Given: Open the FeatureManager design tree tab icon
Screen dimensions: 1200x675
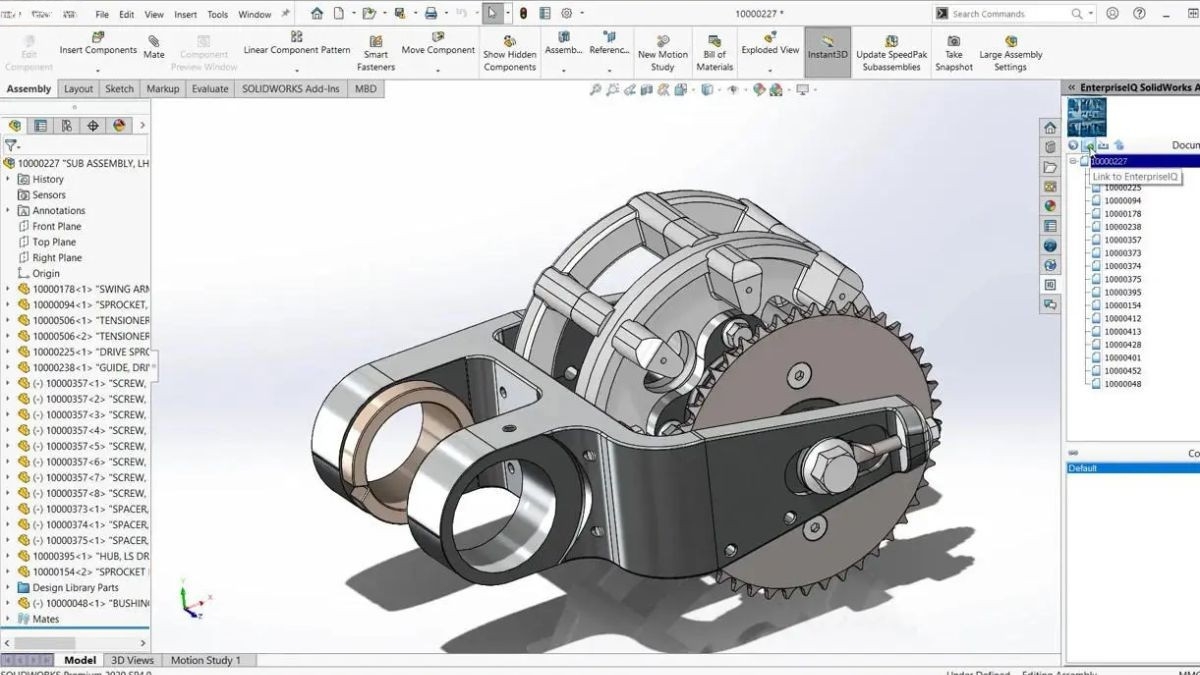Looking at the screenshot, I should [15, 125].
